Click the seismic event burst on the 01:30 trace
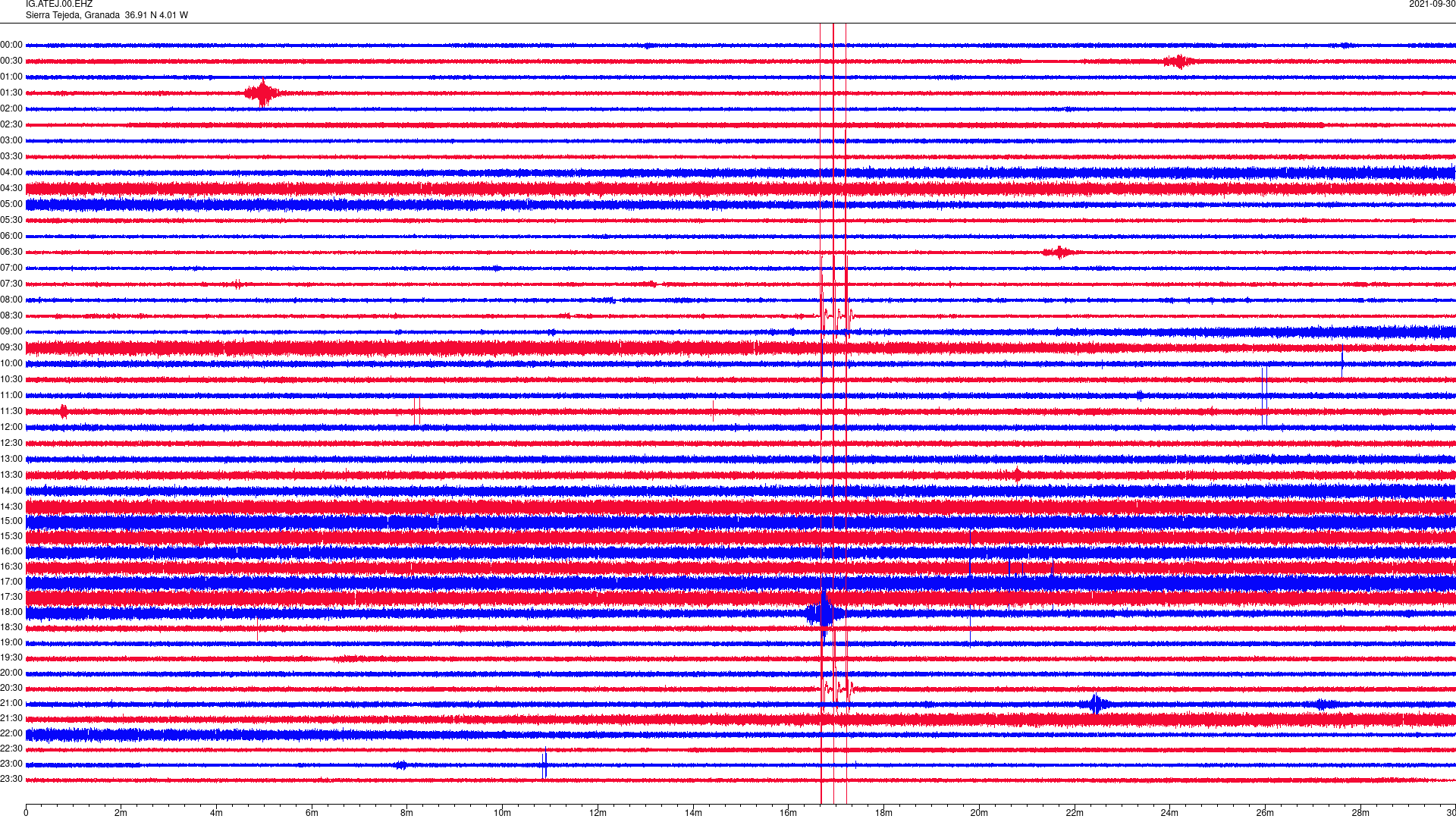 coord(263,93)
